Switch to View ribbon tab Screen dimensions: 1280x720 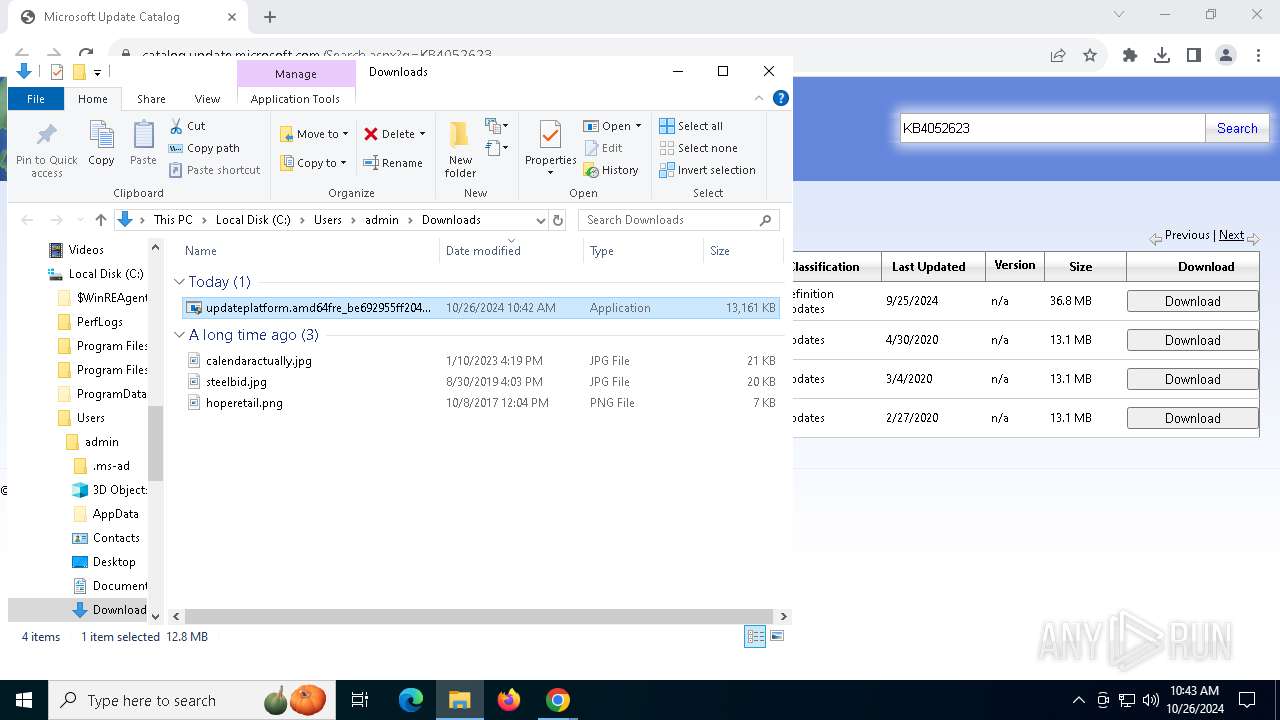point(207,99)
